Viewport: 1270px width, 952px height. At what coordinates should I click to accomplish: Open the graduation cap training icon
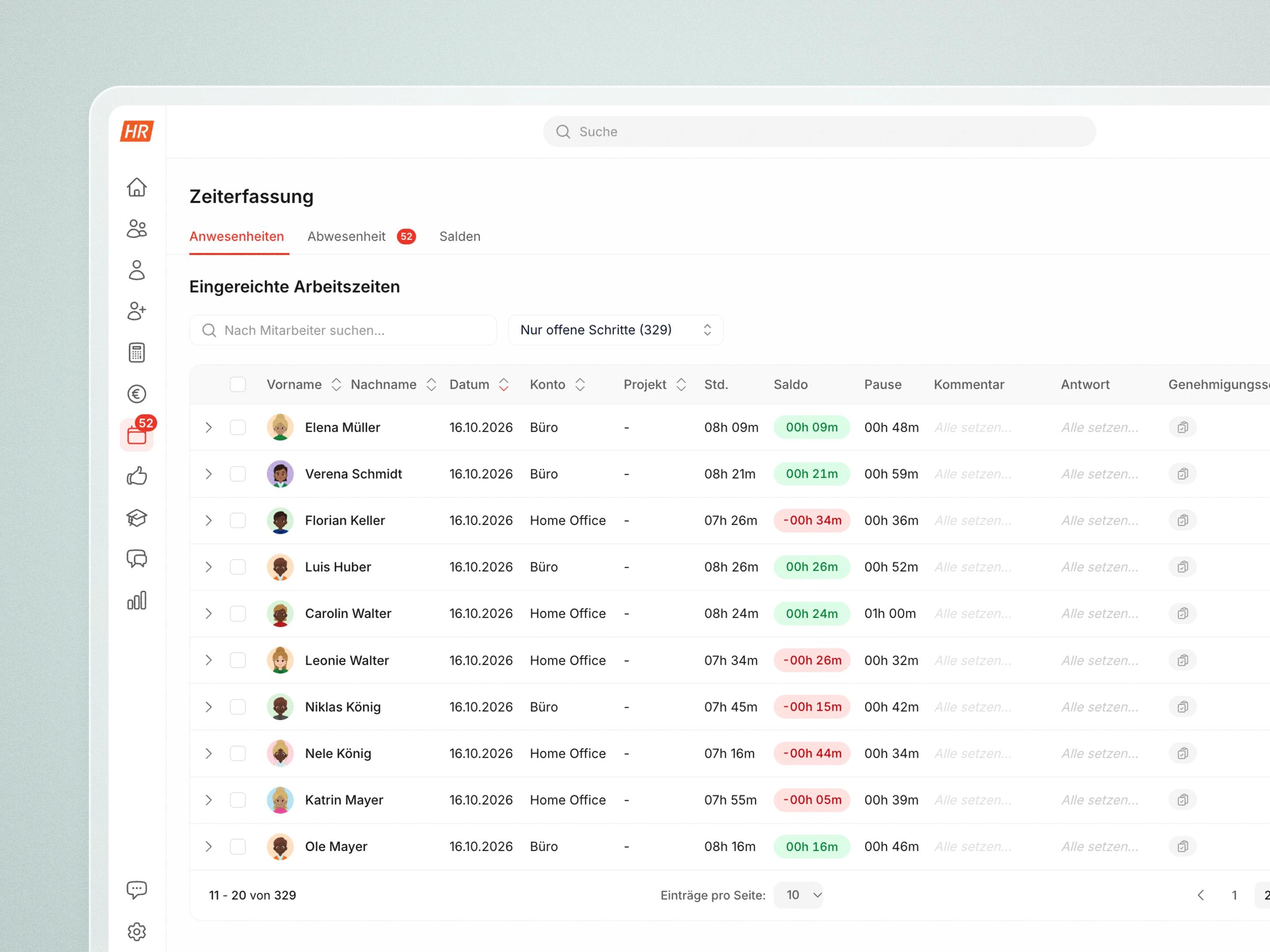tap(137, 518)
